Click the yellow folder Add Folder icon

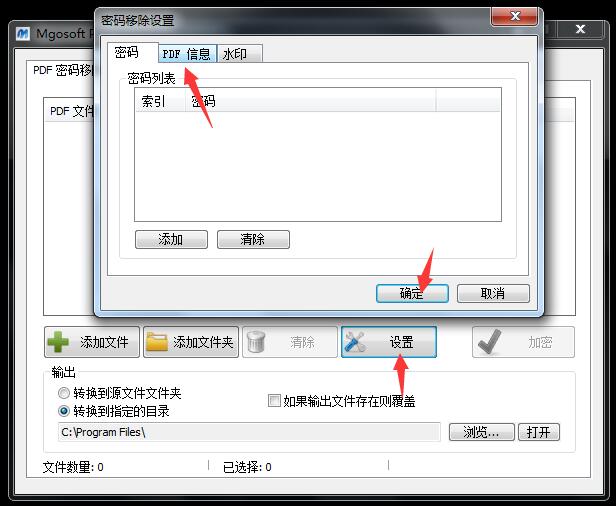pos(157,342)
